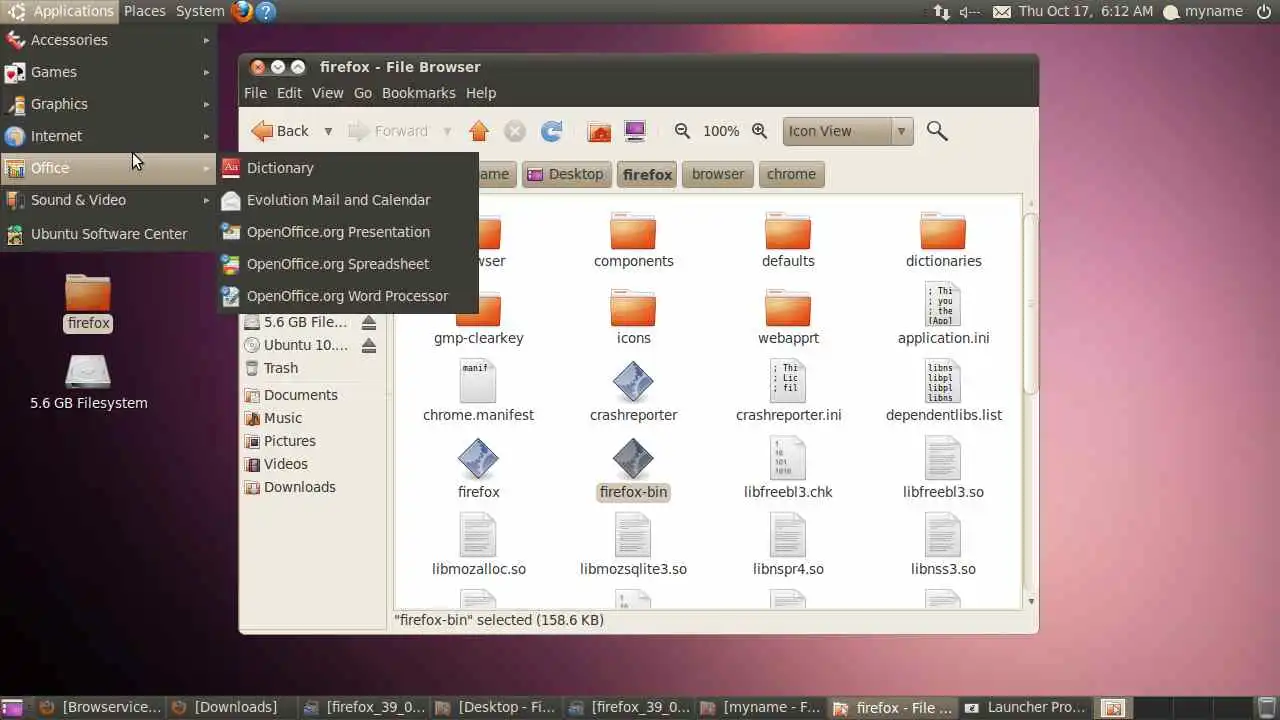Zoom out with the minus magnifier
The height and width of the screenshot is (720, 1280).
tap(682, 131)
